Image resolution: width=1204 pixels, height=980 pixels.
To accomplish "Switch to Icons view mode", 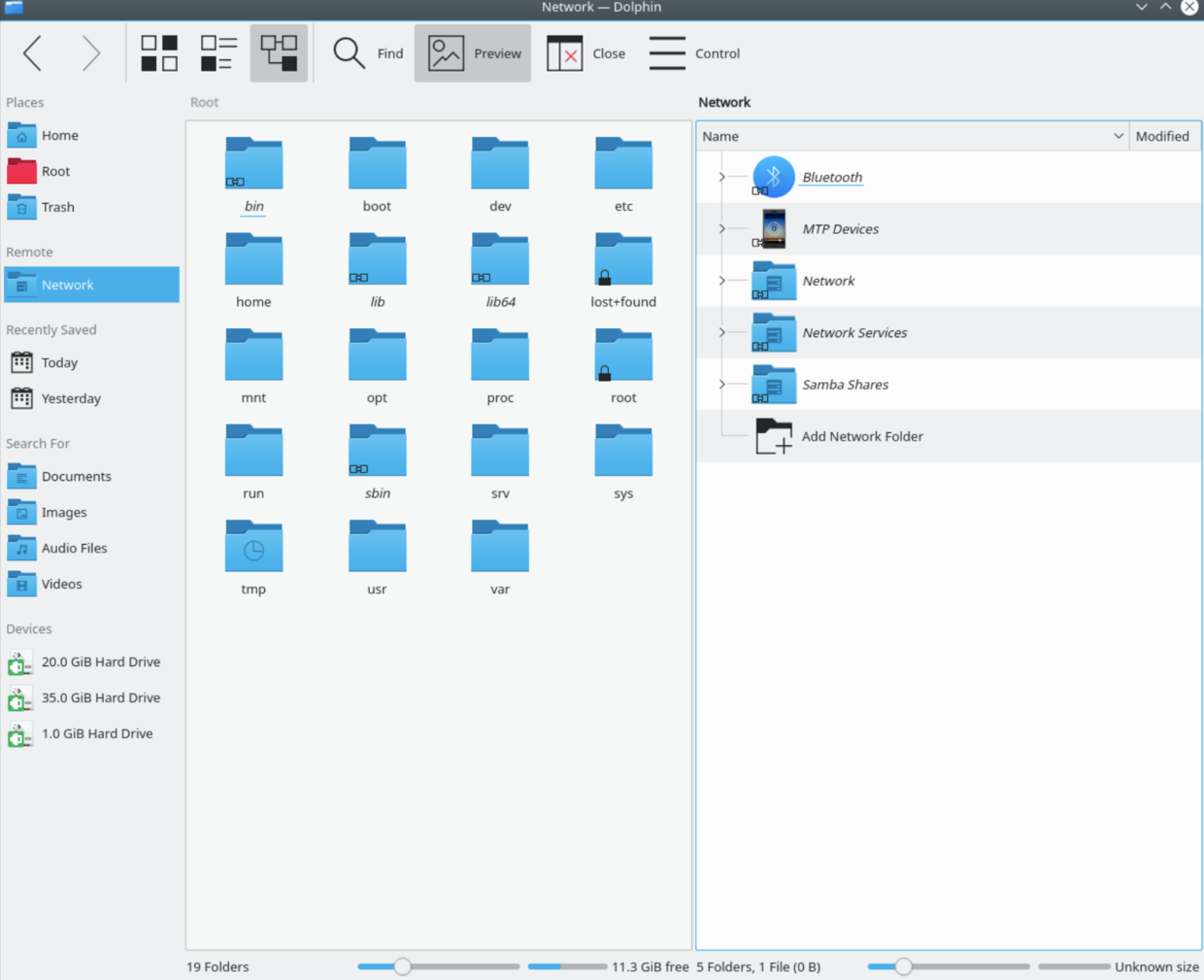I will pos(159,53).
